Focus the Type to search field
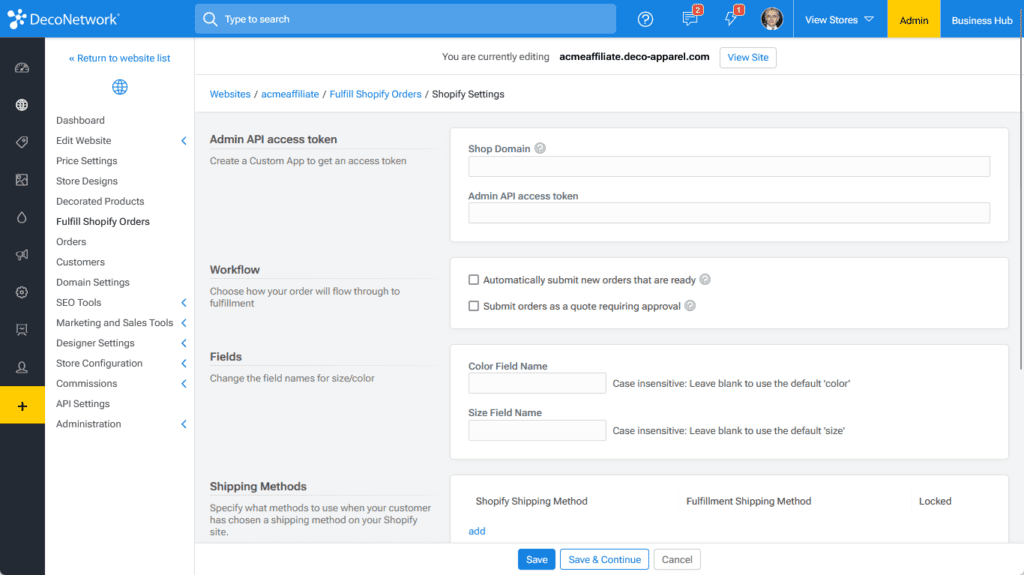The image size is (1024, 575). click(405, 19)
